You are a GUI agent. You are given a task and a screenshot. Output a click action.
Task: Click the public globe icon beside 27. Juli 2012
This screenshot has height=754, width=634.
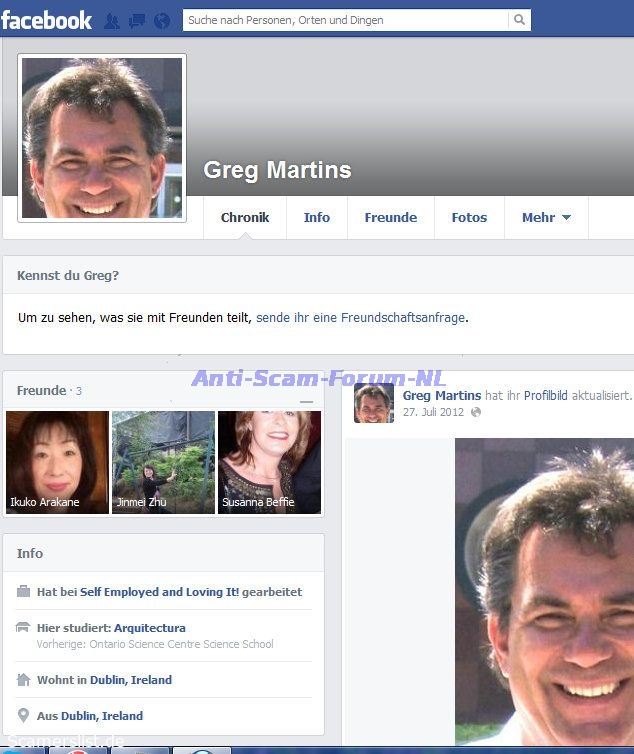pos(476,412)
